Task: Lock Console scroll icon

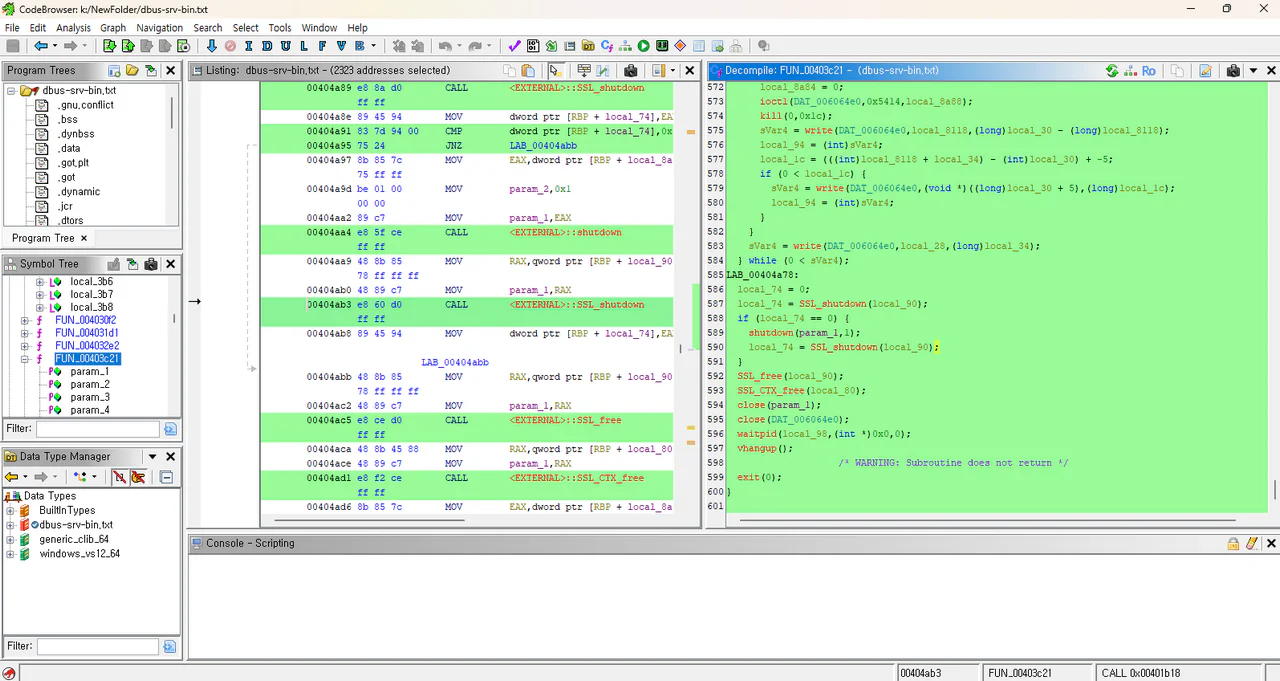Action: [x=1234, y=543]
